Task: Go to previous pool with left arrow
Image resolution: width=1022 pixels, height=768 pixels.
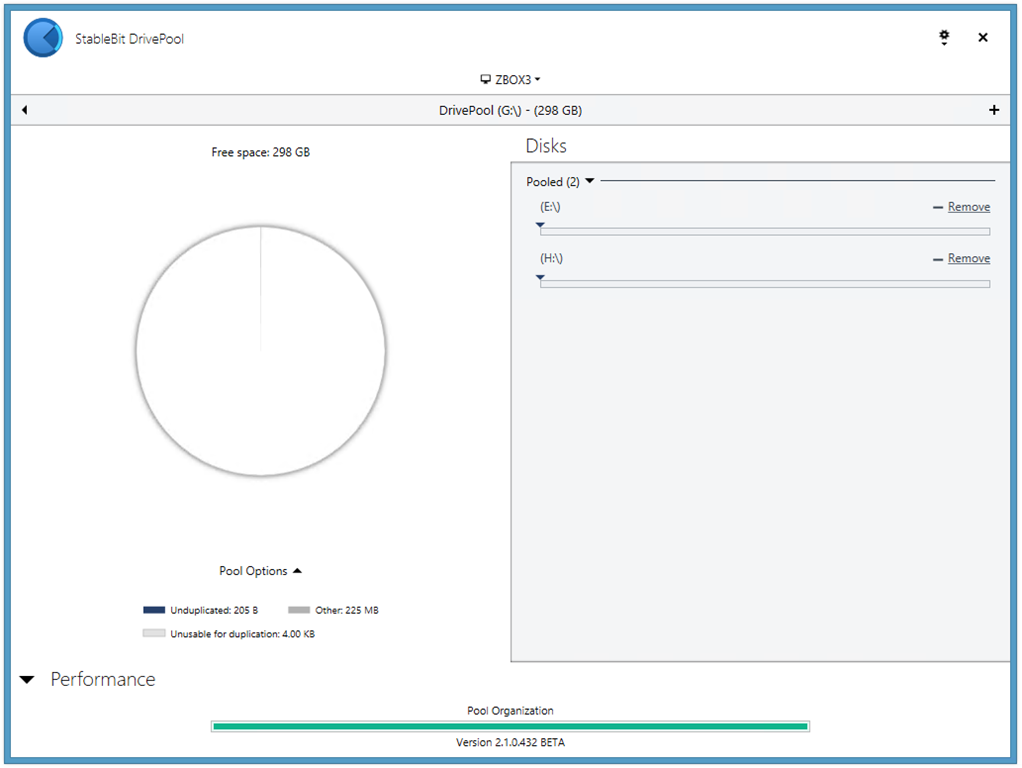Action: pyautogui.click(x=25, y=110)
